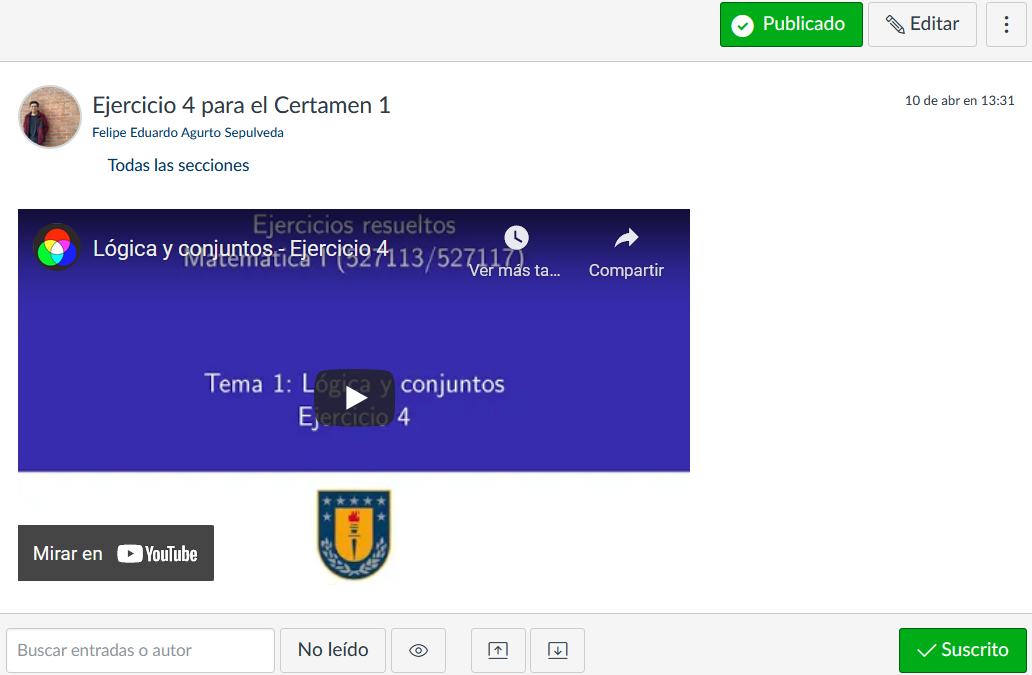The width and height of the screenshot is (1032, 675).
Task: Open video title 'Lógica y conjuntos - Ejercicio 4'
Action: coord(240,249)
